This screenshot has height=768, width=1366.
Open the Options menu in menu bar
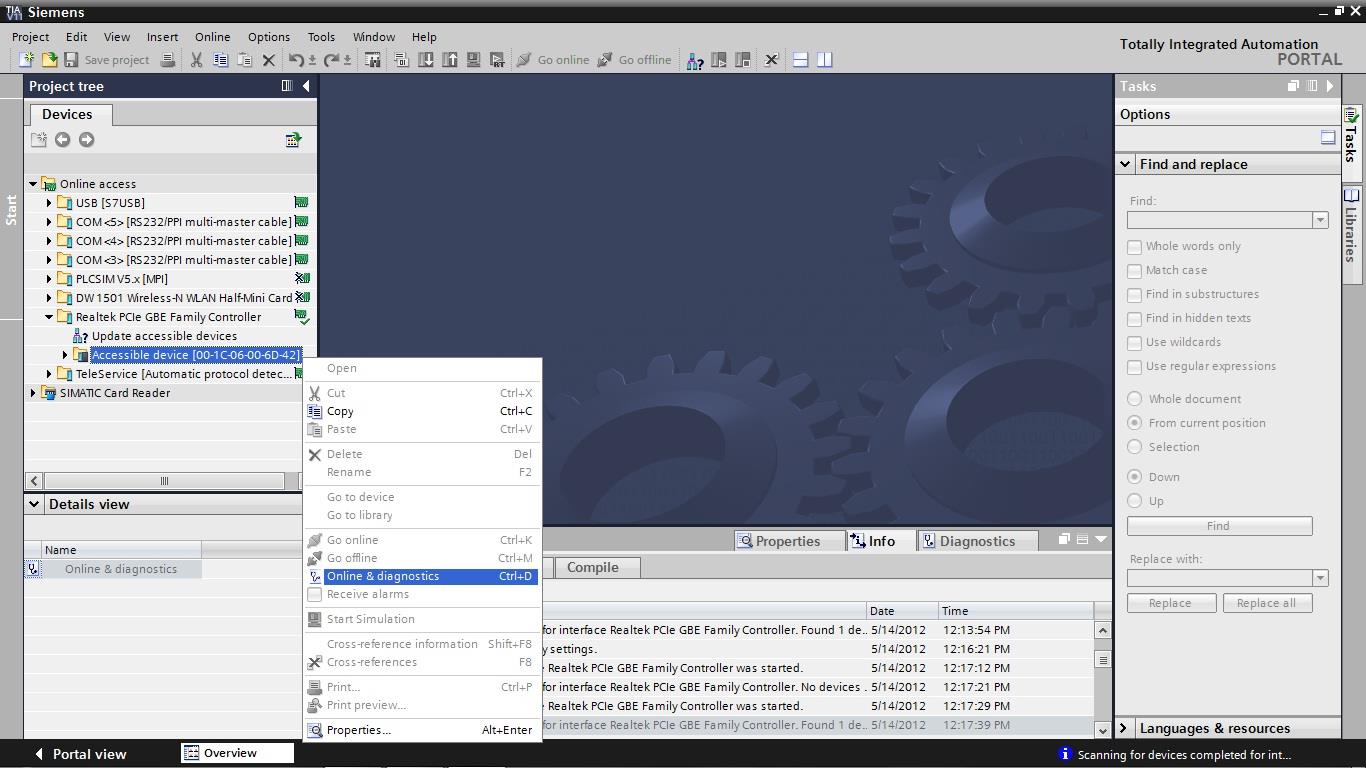(269, 37)
